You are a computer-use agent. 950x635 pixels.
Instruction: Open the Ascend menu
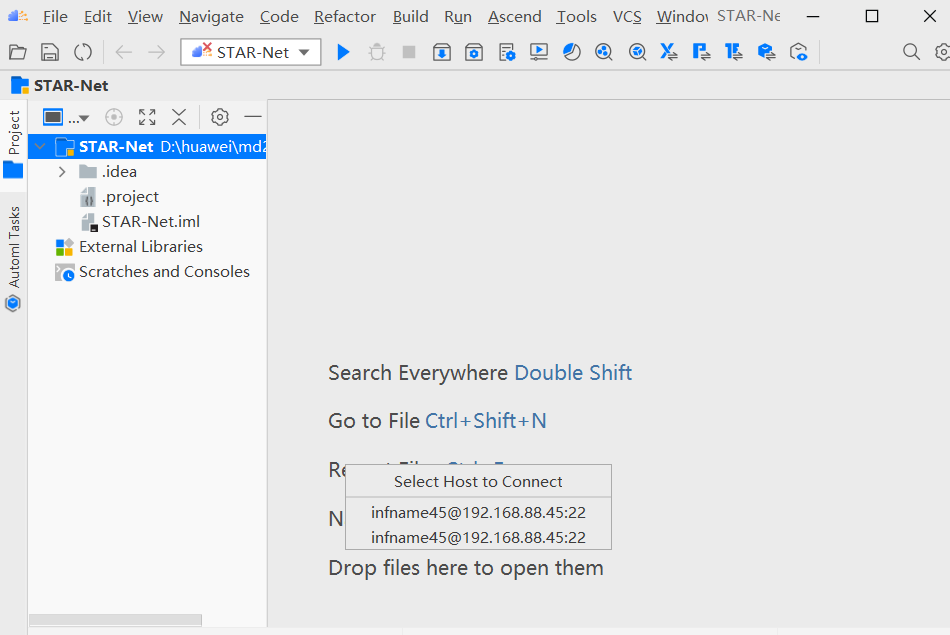(514, 16)
